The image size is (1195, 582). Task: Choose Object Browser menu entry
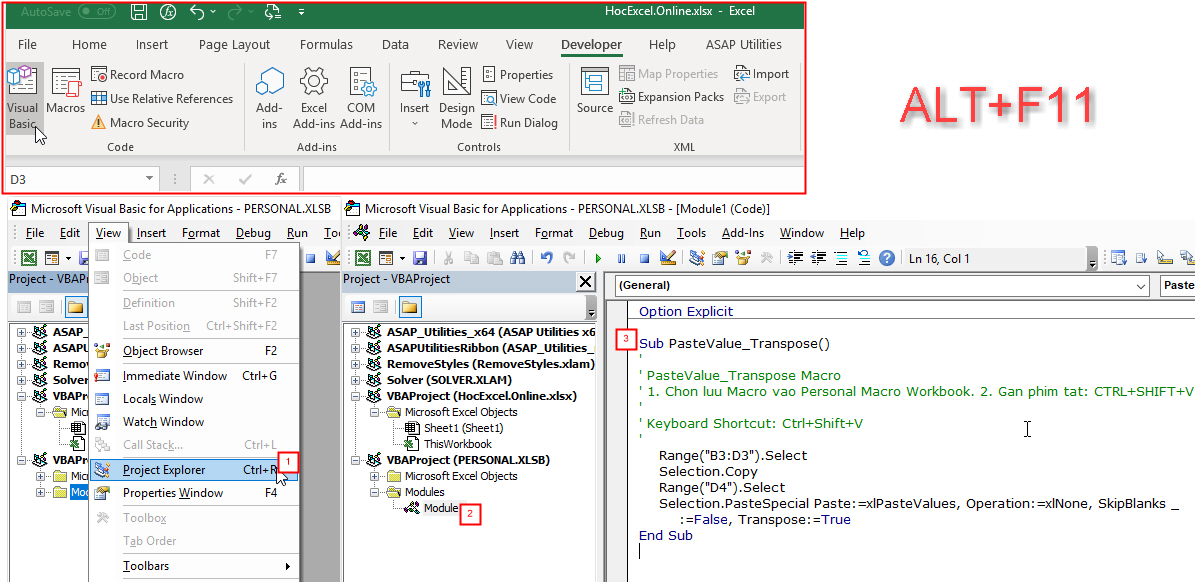pyautogui.click(x=194, y=350)
